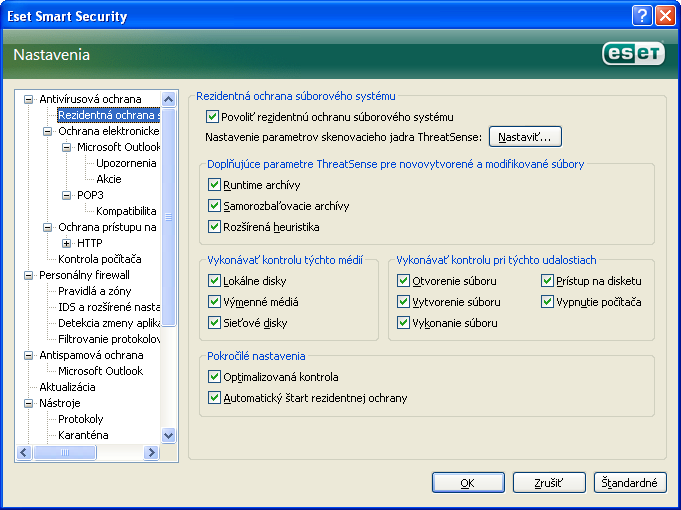Collapse the Ochrana elektronickej pošty node
Image resolution: width=681 pixels, height=510 pixels.
[x=47, y=131]
